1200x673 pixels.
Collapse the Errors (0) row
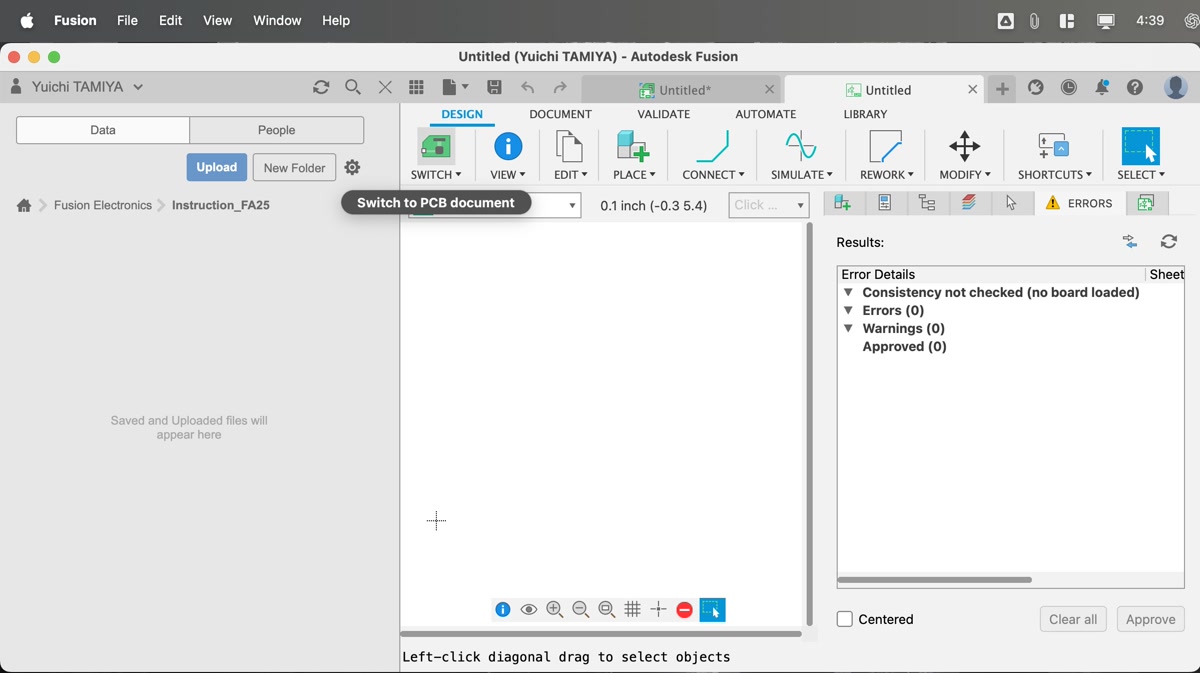tap(848, 311)
